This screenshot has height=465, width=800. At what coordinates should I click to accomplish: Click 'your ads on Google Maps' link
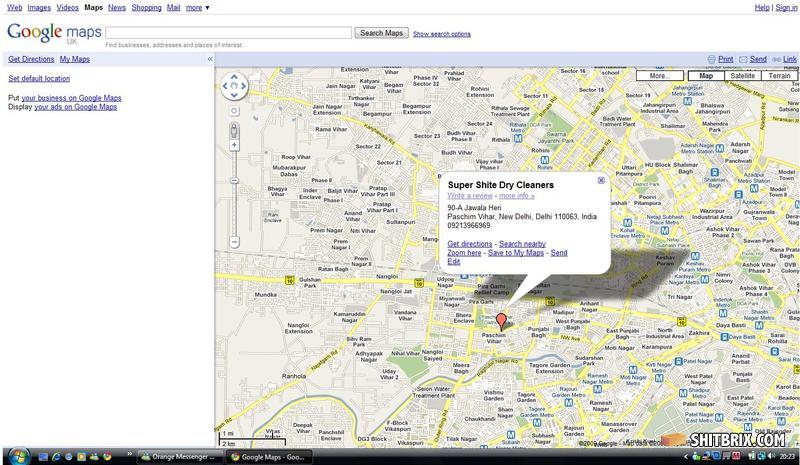tap(76, 107)
